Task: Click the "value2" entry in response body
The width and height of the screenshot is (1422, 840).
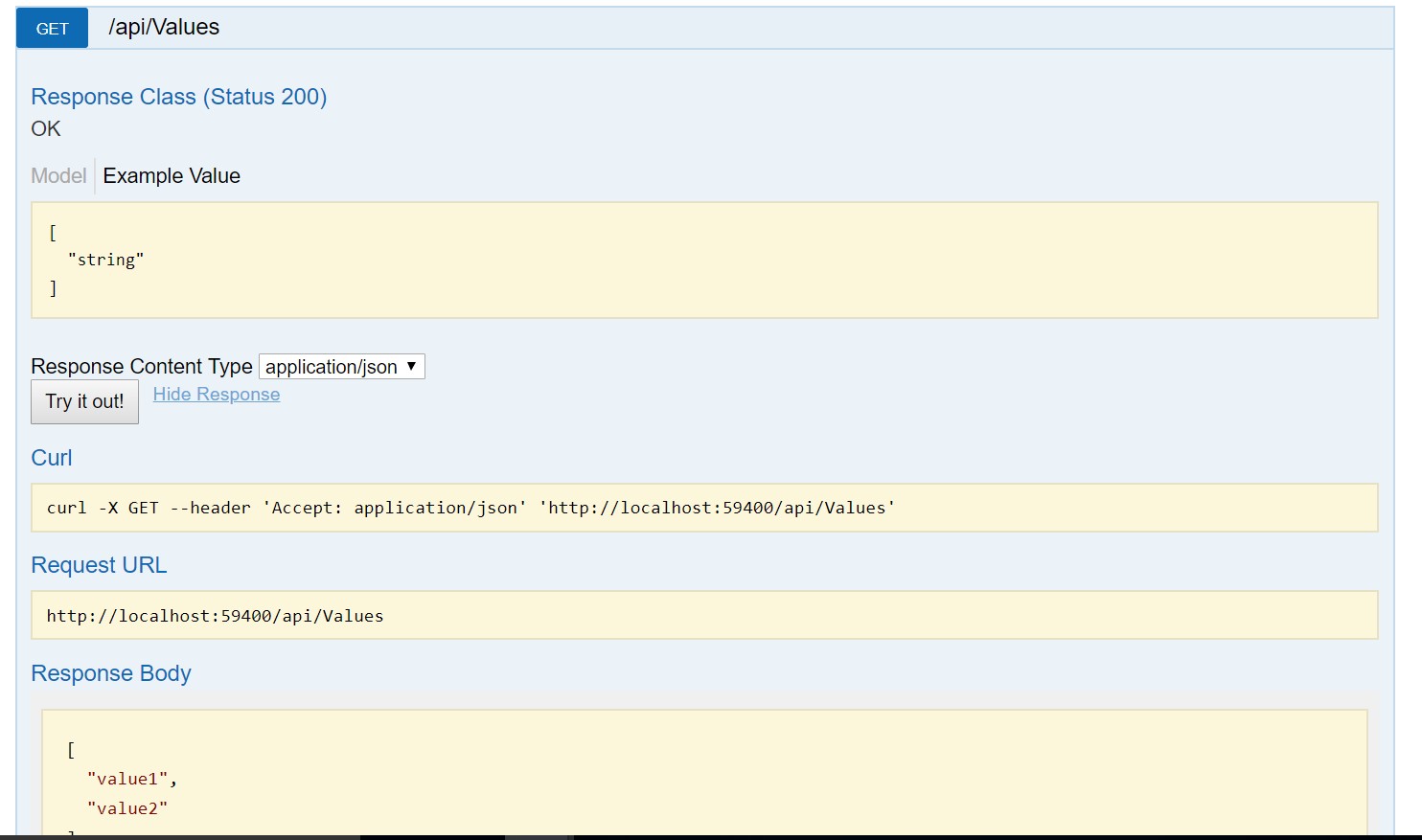Action: point(127,808)
